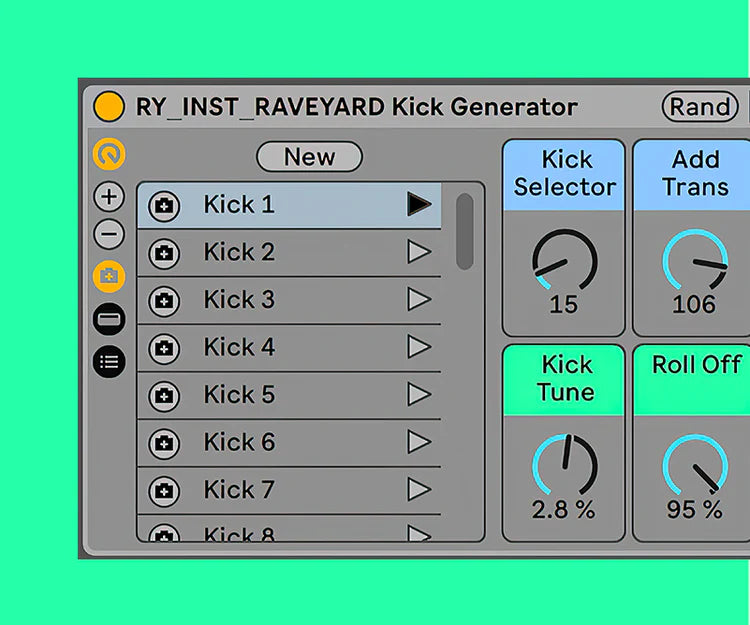Click the snapshot icon on Kick 2 row
Screen dimensions: 750x625
[164, 253]
